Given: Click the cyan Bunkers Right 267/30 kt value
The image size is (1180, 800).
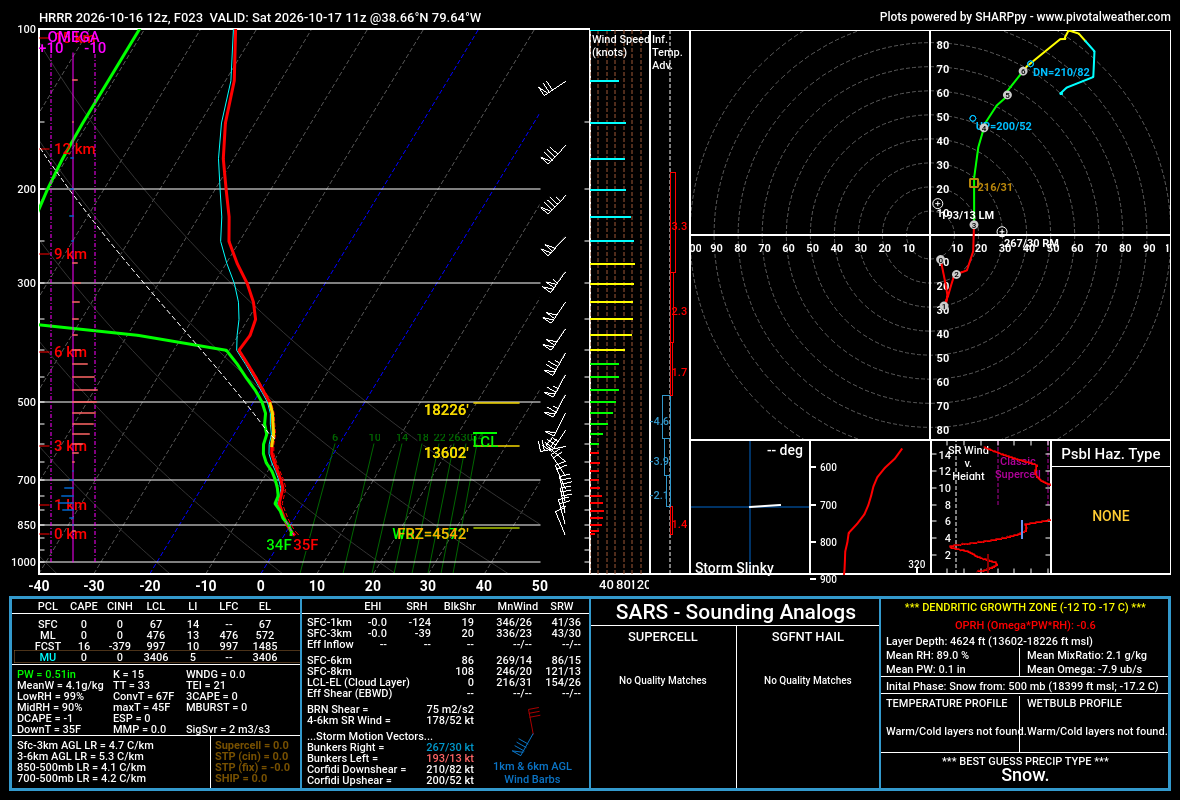Looking at the screenshot, I should tap(450, 747).
